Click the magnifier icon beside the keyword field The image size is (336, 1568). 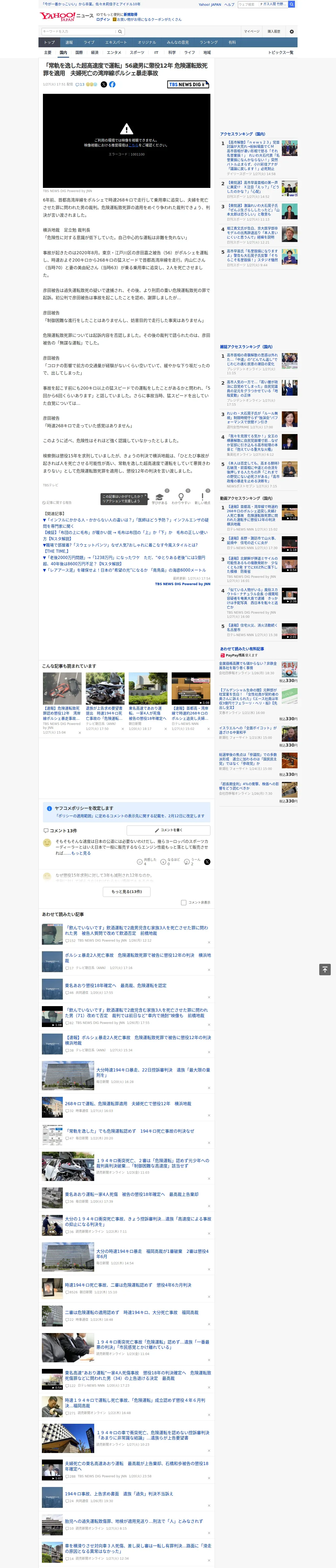120,32
